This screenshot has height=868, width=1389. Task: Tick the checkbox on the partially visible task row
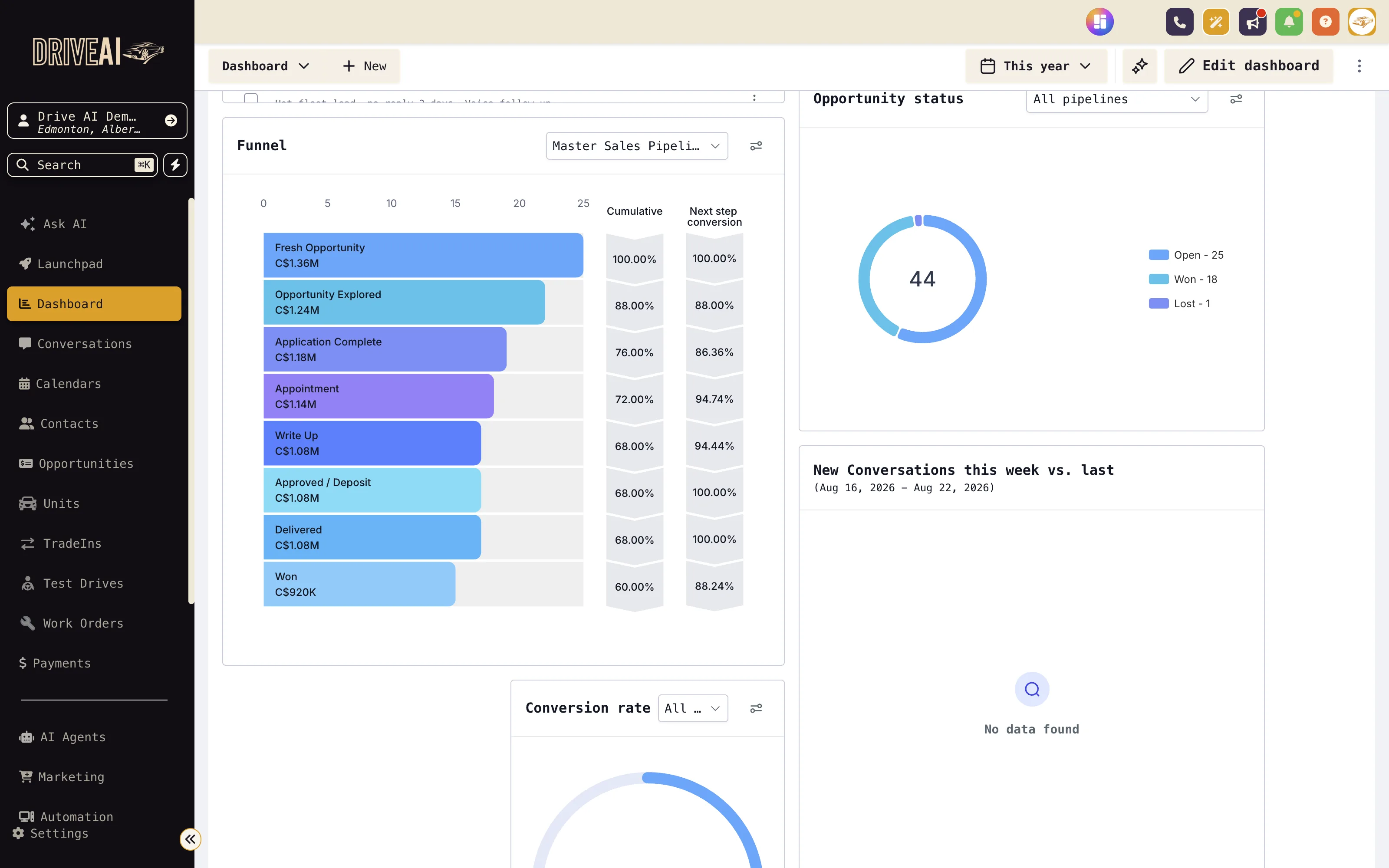click(x=251, y=98)
